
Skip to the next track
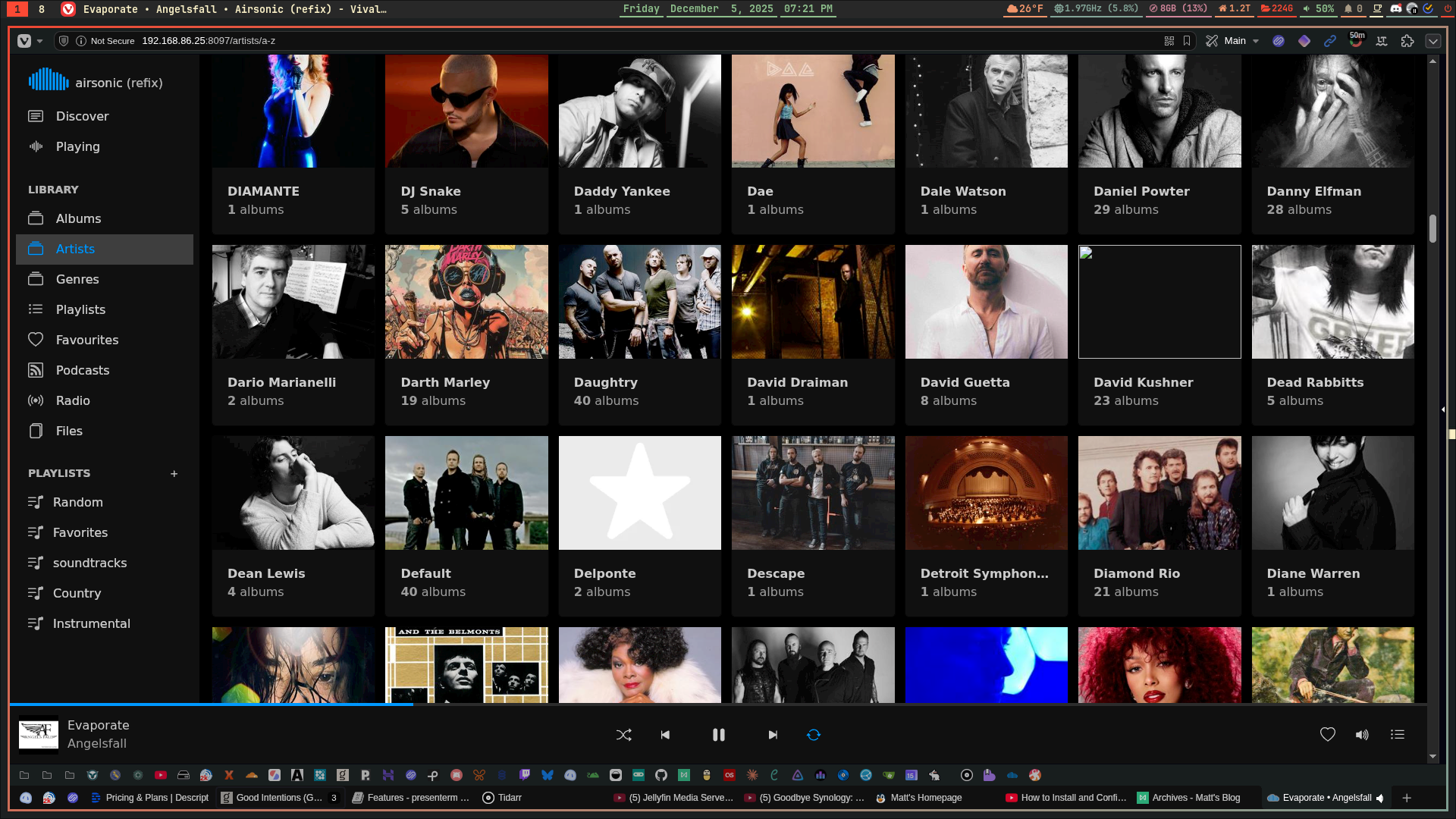[772, 734]
